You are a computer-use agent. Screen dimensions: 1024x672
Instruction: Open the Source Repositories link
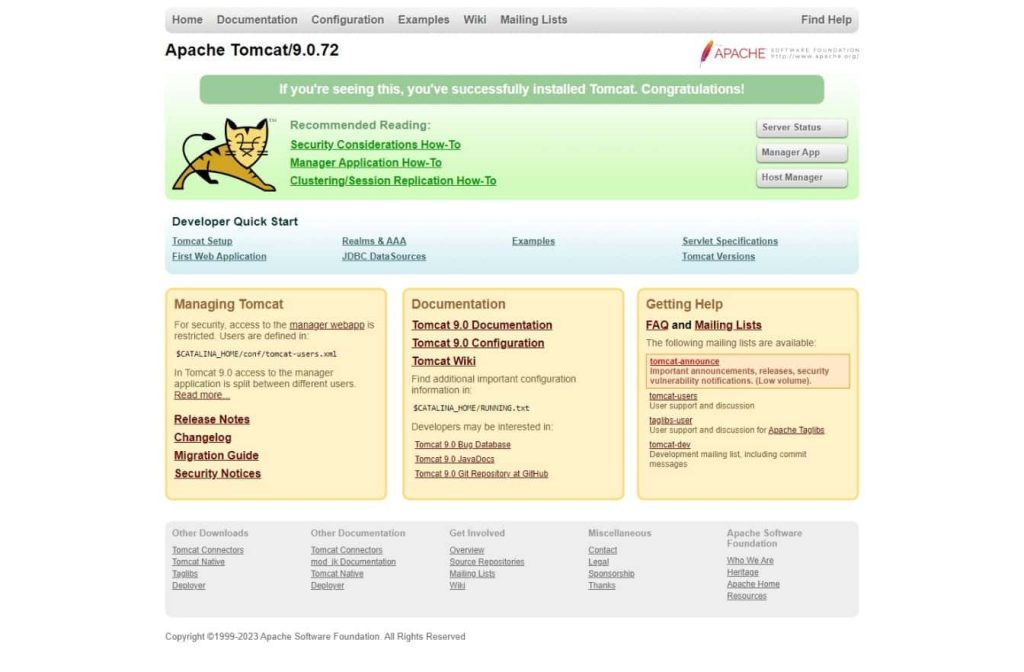tap(487, 562)
